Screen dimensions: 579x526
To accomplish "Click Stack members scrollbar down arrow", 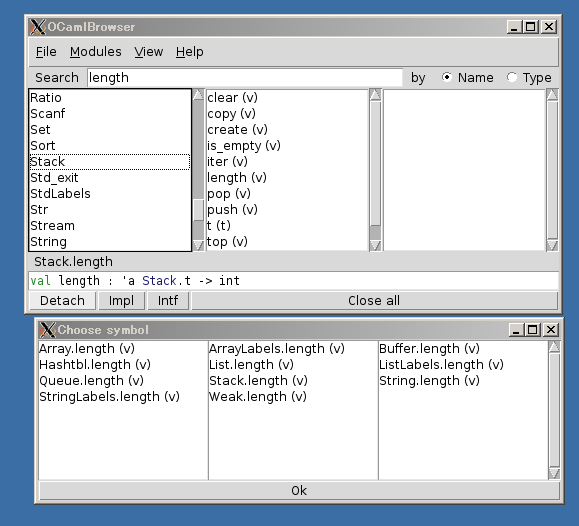I will coord(375,245).
